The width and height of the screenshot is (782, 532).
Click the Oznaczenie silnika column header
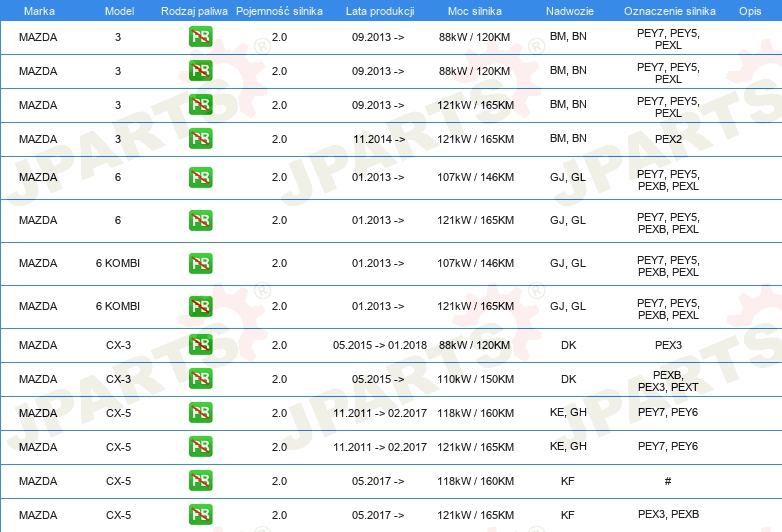[670, 11]
